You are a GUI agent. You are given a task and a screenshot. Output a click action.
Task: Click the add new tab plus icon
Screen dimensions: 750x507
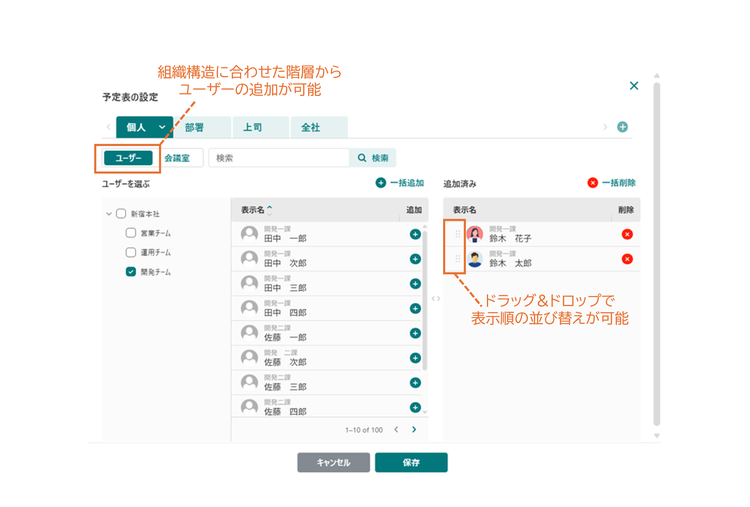pyautogui.click(x=622, y=127)
